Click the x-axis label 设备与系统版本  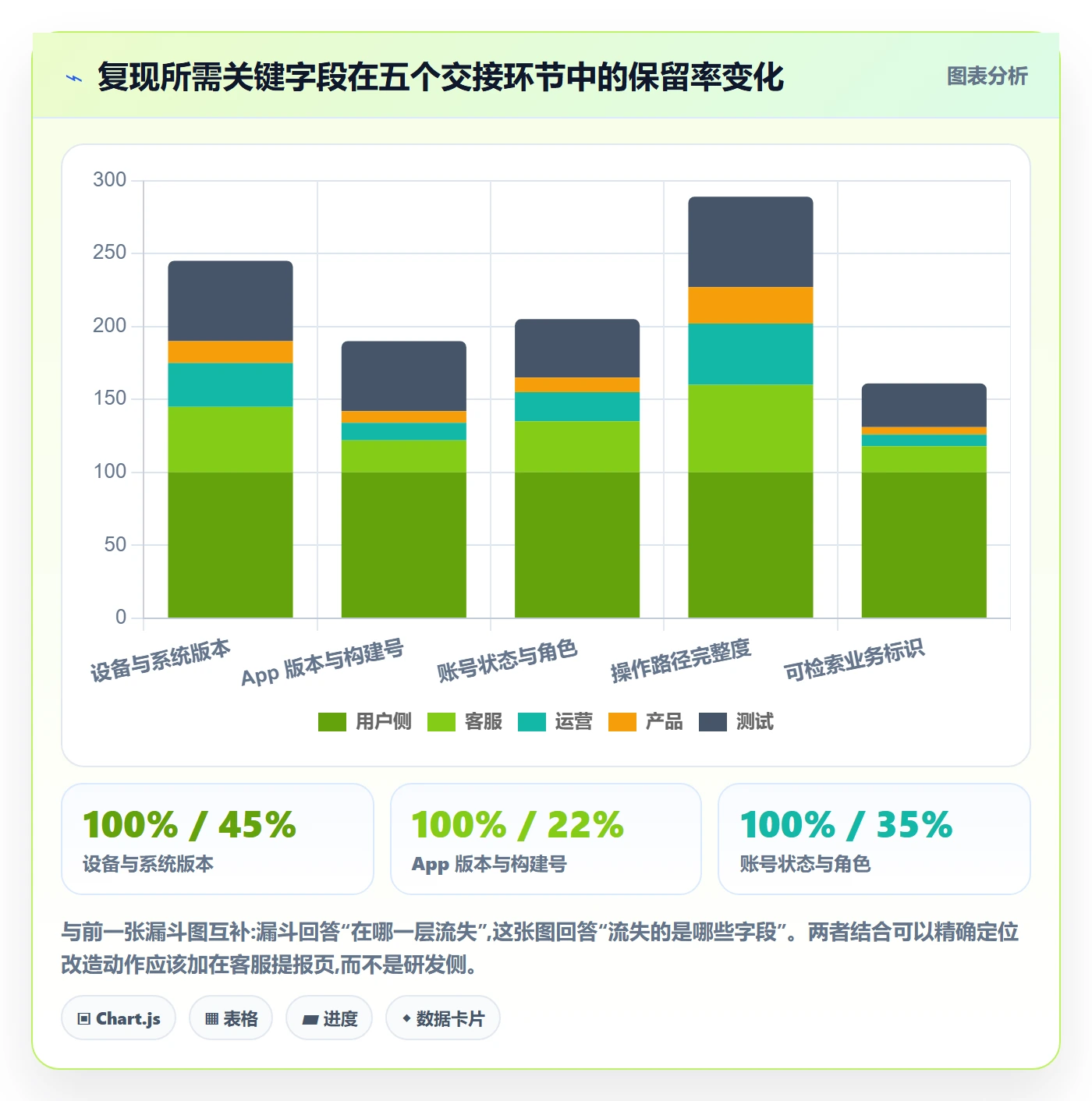(x=161, y=660)
